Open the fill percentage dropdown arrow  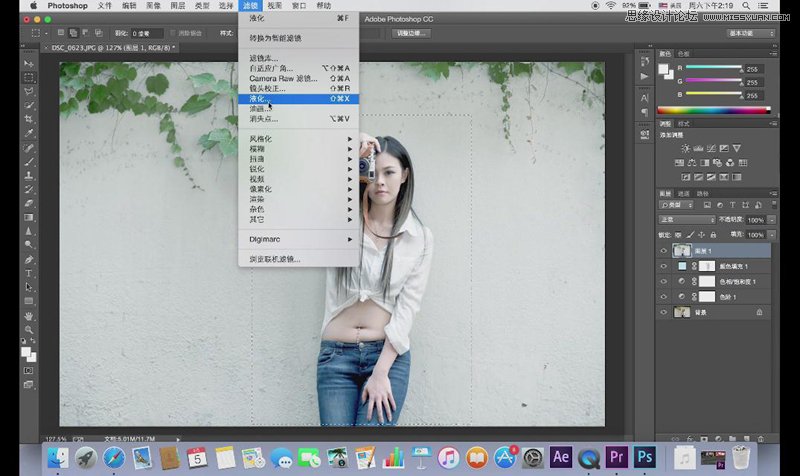tap(772, 235)
